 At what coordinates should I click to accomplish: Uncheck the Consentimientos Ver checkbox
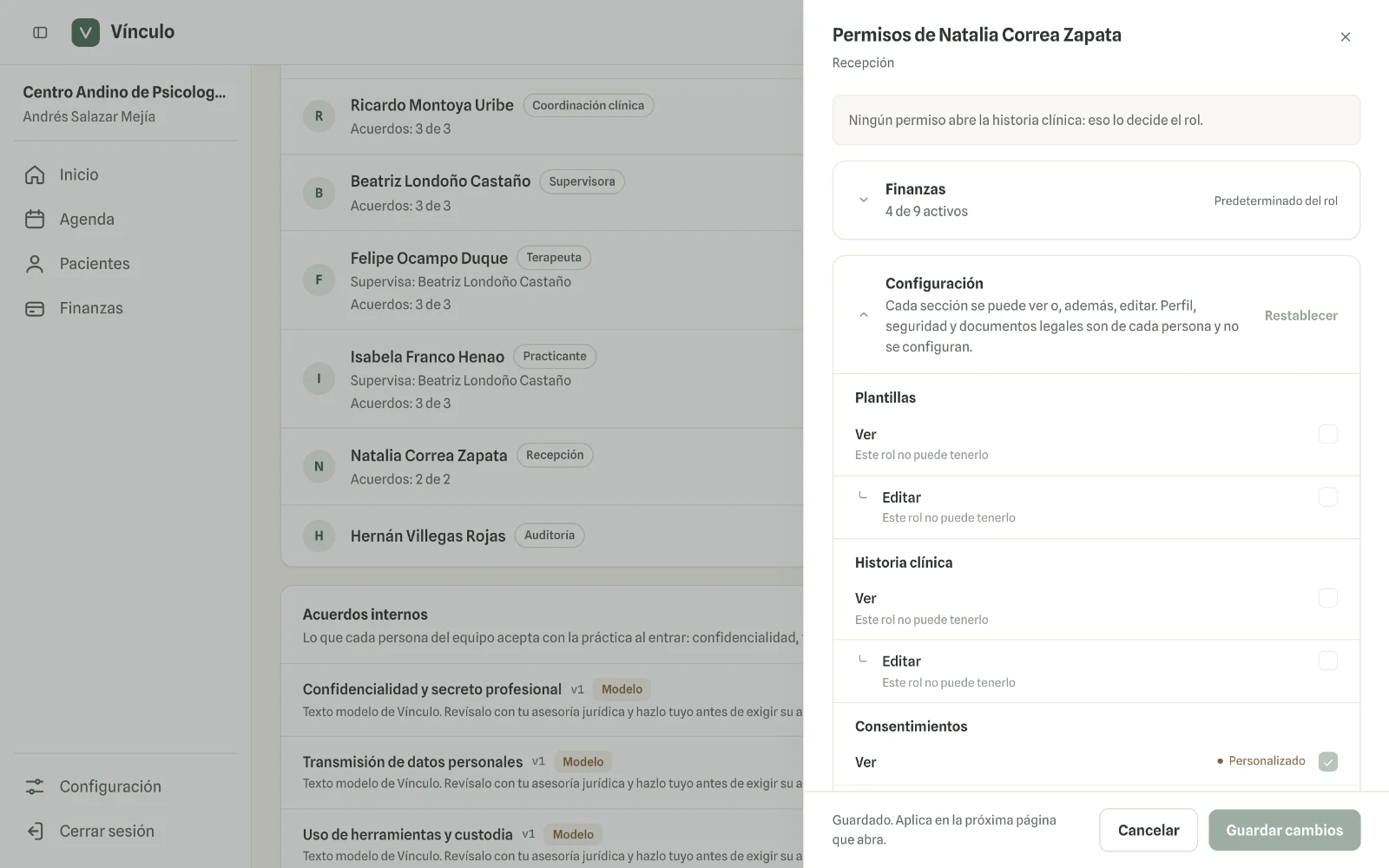(x=1328, y=761)
